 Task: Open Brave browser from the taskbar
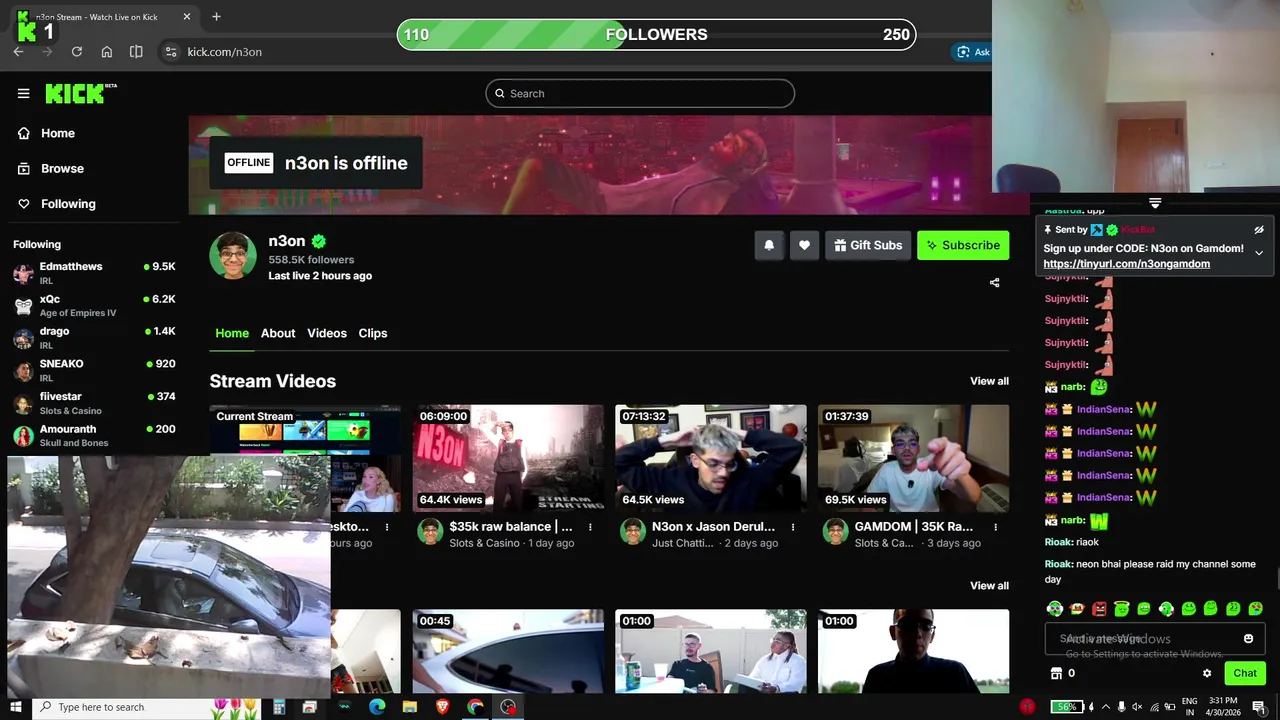[x=442, y=707]
